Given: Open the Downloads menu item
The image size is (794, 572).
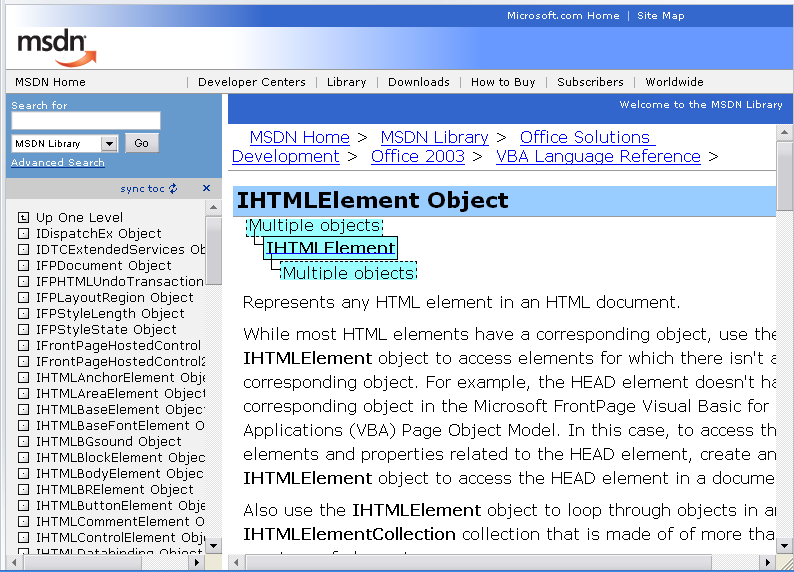Looking at the screenshot, I should 418,82.
